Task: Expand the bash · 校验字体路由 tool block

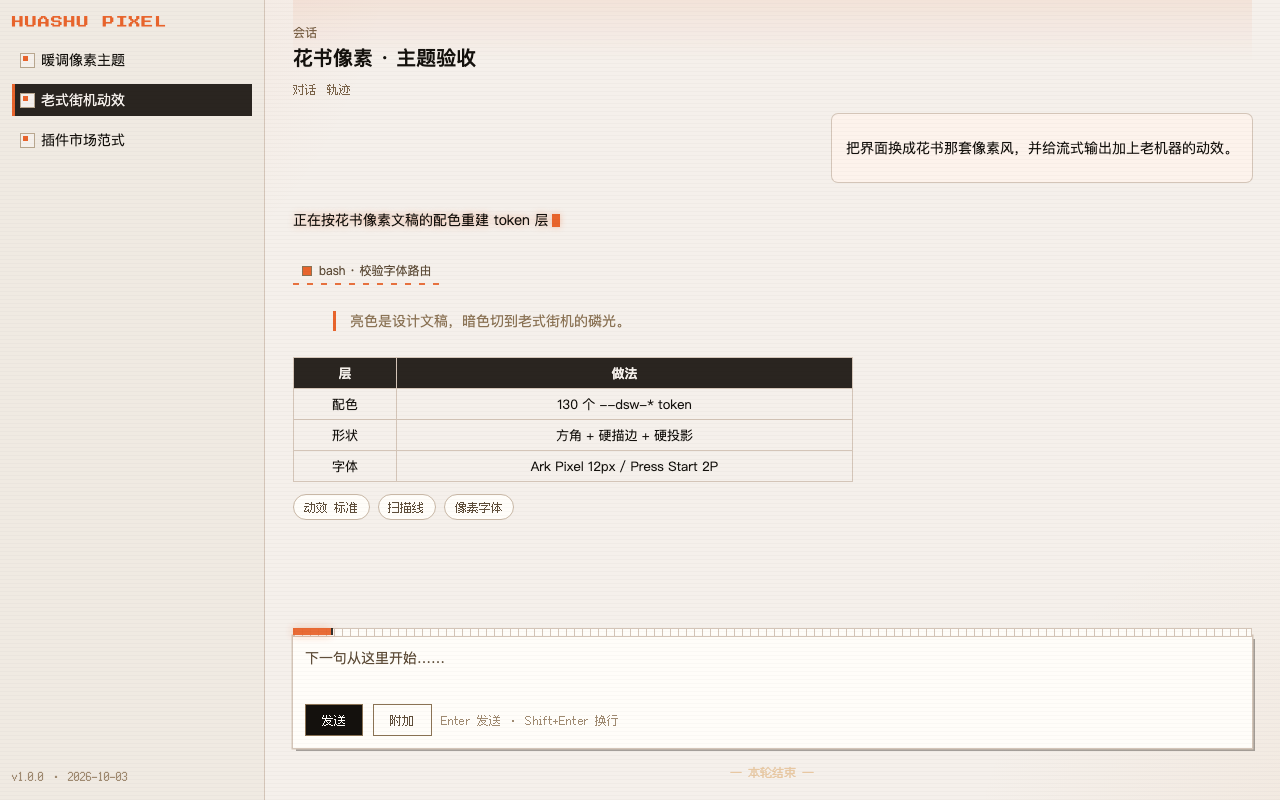Action: coord(366,271)
